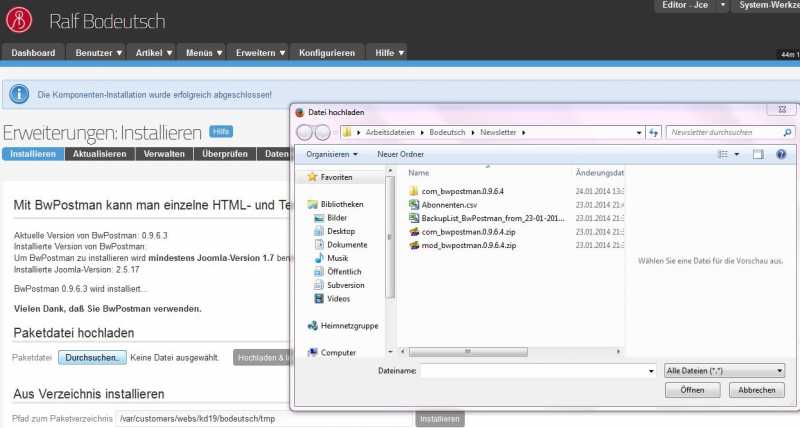Select Dokumente in the library tree
This screenshot has width=800, height=428.
347,244
